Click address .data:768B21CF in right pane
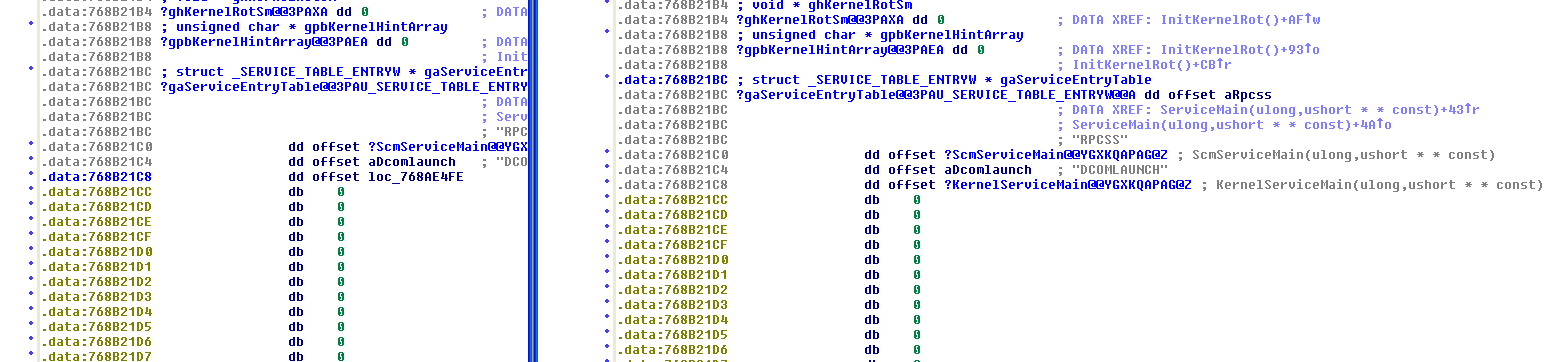Screen dimensions: 1550x362 [673, 245]
